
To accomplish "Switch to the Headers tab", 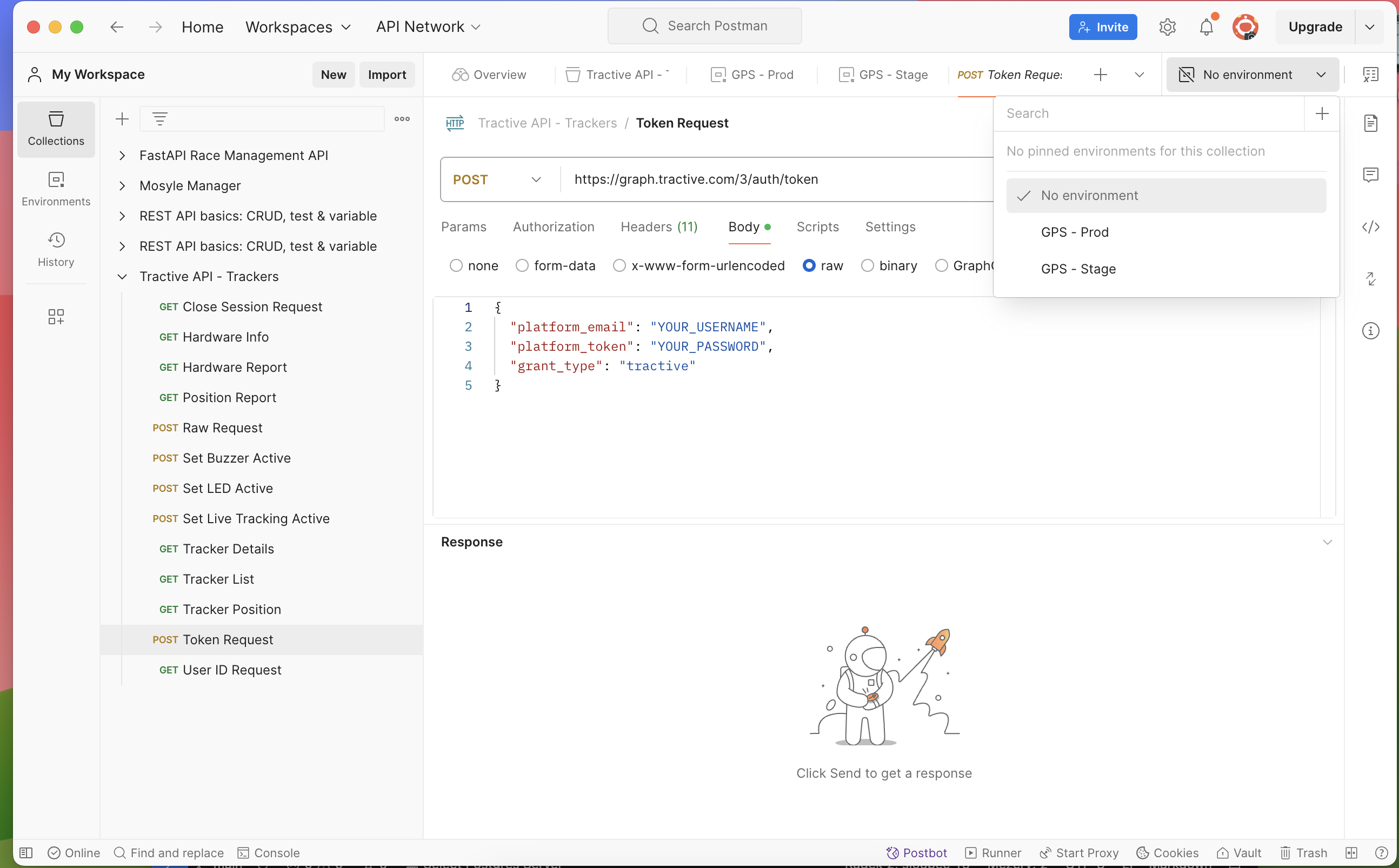I will click(x=658, y=227).
